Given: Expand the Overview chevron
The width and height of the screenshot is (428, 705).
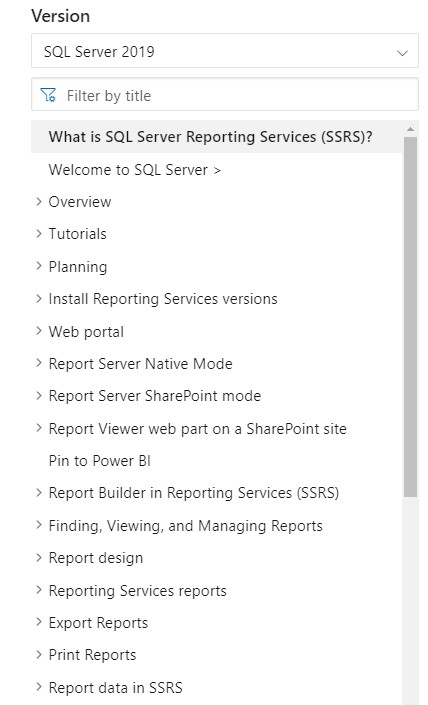Looking at the screenshot, I should [x=39, y=201].
